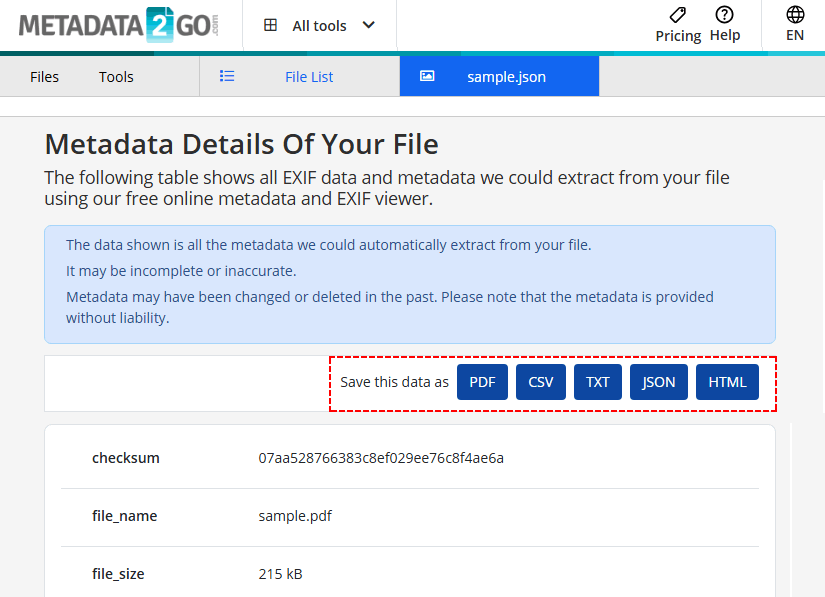The image size is (825, 597).
Task: Switch language via EN selector
Action: pos(794,34)
